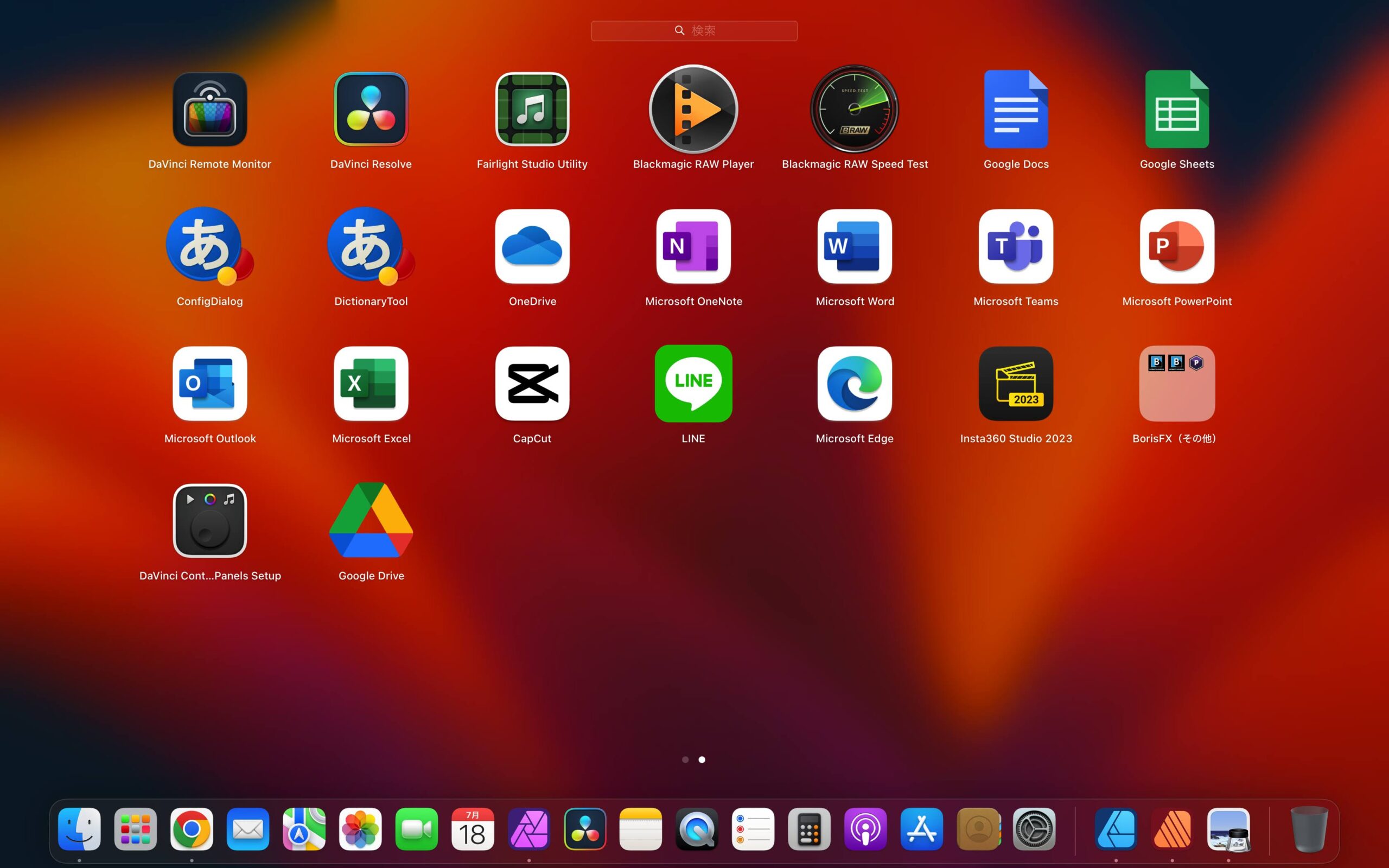The height and width of the screenshot is (868, 1389).
Task: Launch Microsoft OneNote
Action: (693, 246)
